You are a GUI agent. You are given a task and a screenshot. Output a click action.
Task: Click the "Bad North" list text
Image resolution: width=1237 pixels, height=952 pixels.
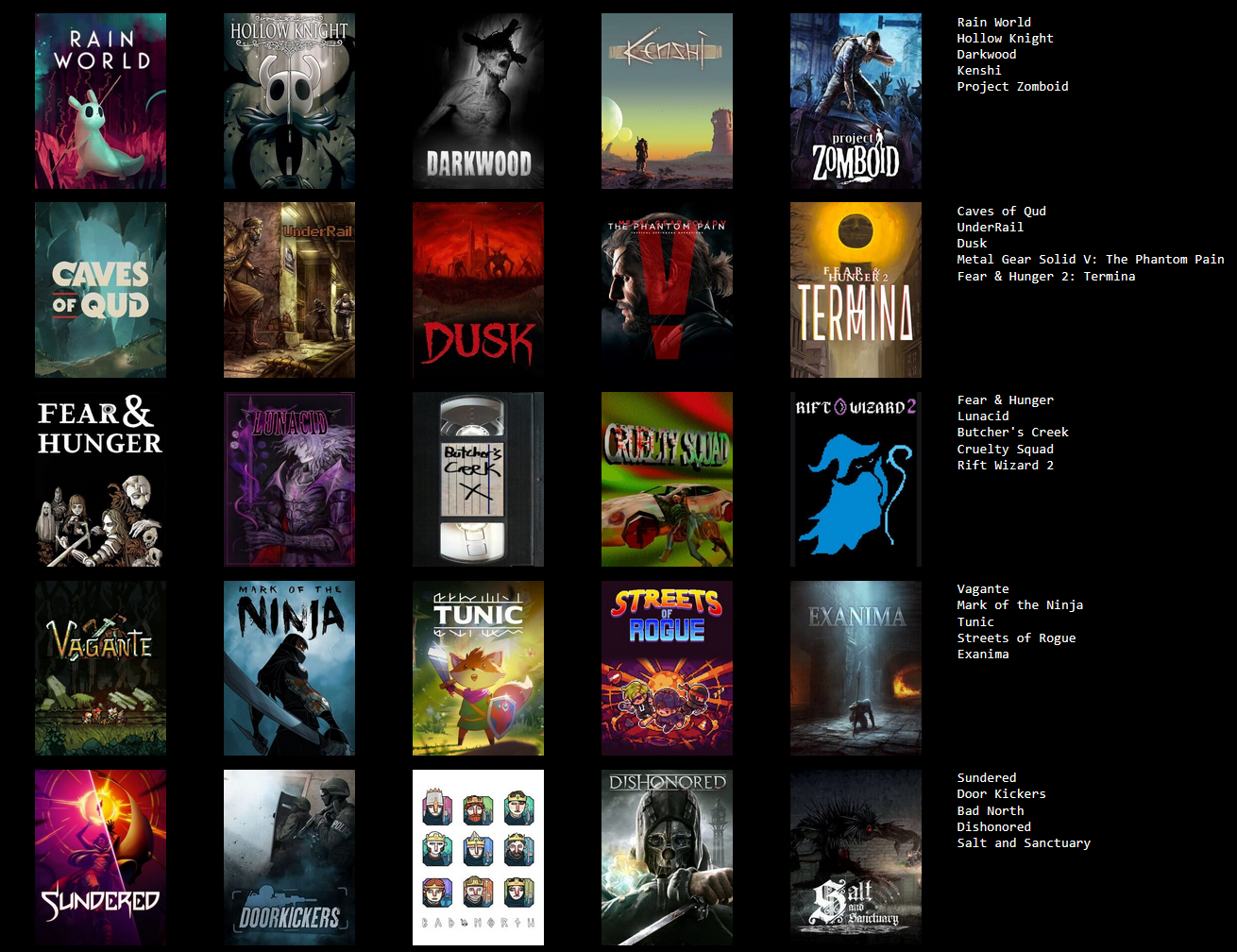pyautogui.click(x=991, y=810)
